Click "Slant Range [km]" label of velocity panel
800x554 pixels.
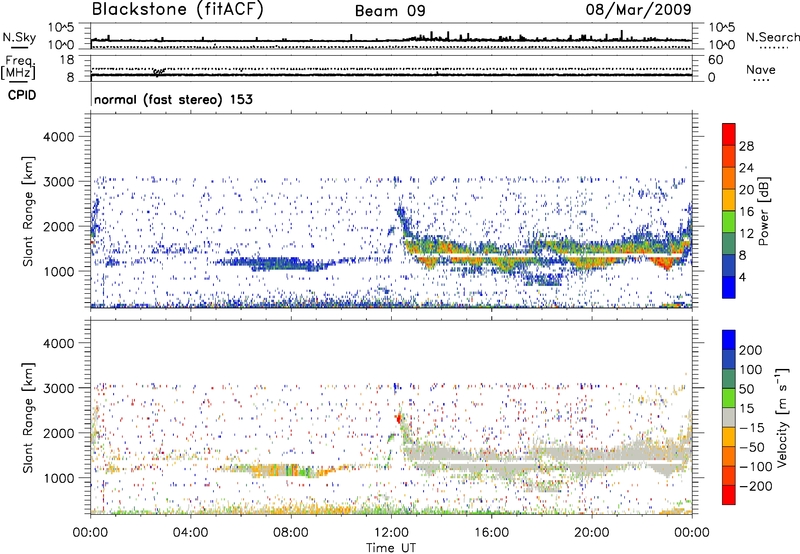pyautogui.click(x=28, y=418)
